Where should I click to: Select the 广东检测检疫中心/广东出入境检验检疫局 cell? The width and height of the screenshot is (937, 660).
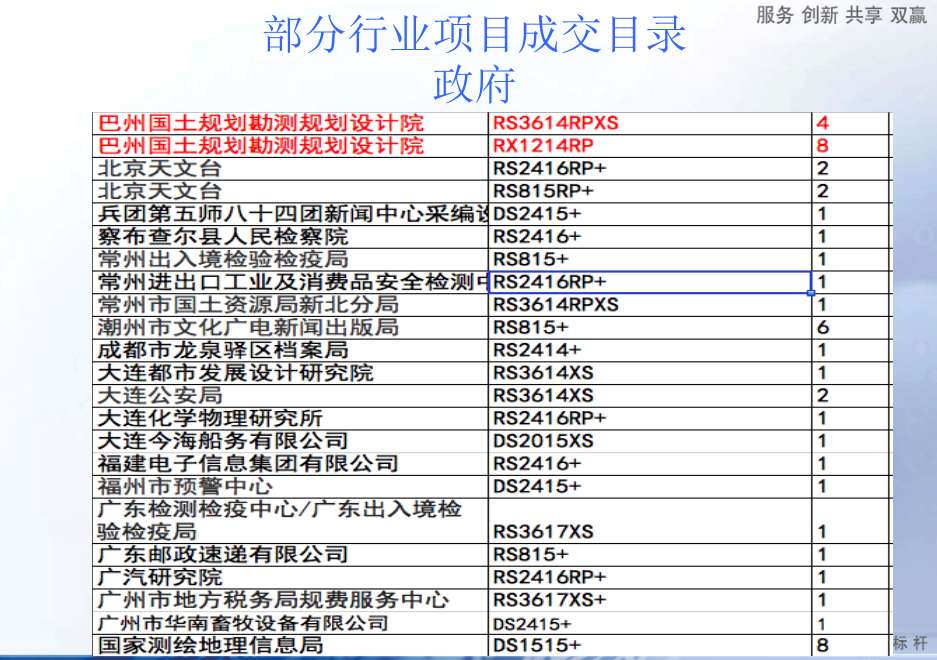[x=290, y=521]
